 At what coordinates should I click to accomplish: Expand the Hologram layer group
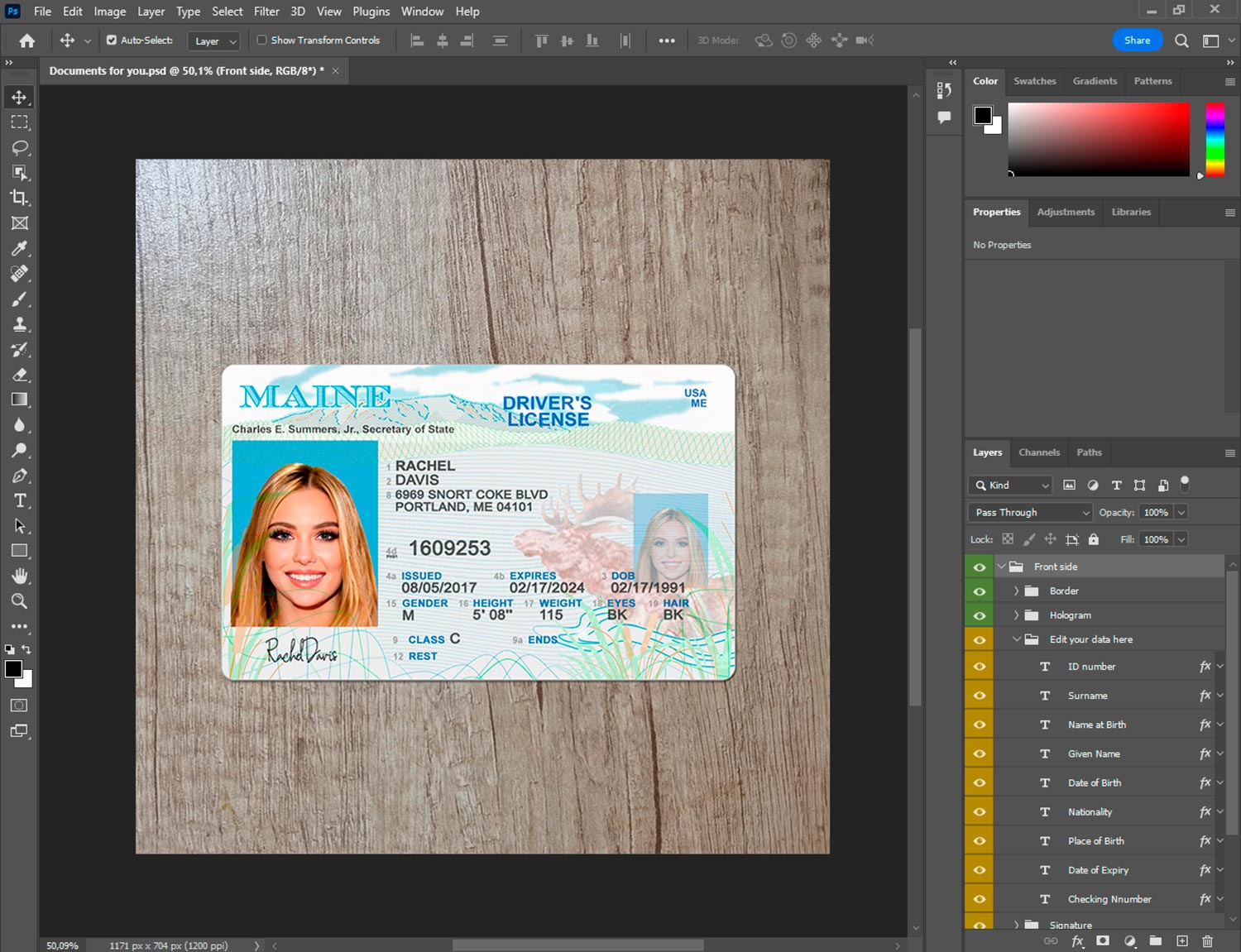[1016, 615]
